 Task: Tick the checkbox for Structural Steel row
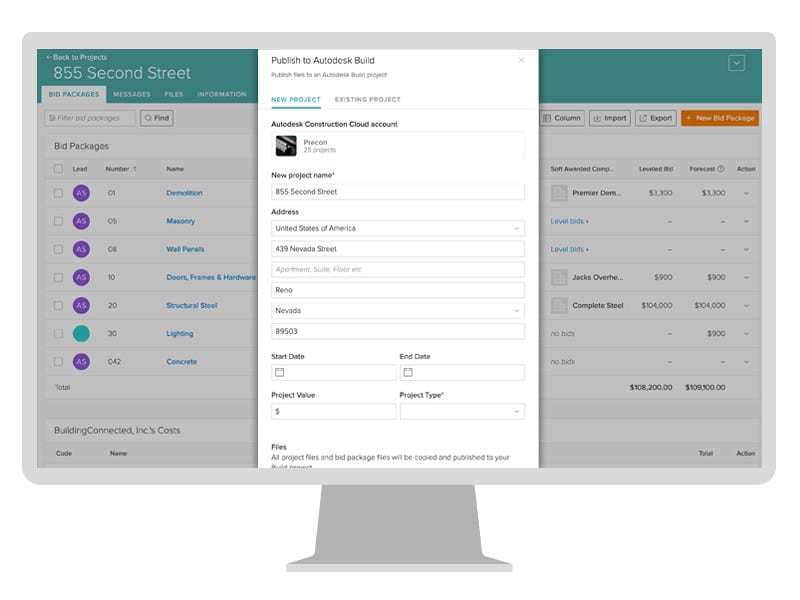(x=58, y=305)
